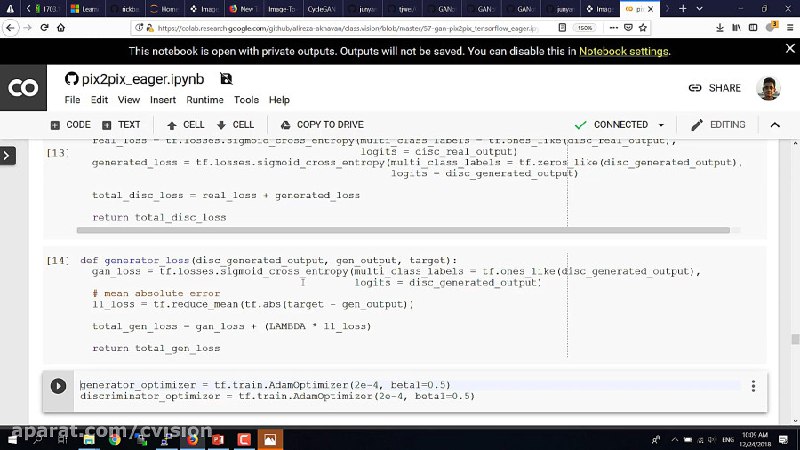This screenshot has height=450, width=800.
Task: Click the horizontal scrollbar in cell 13
Action: 403,230
